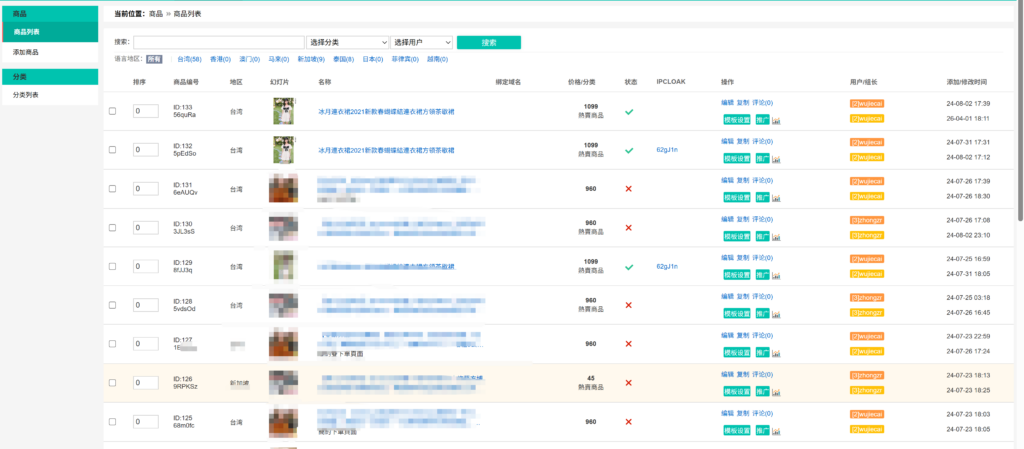Click 复制 link for product ID:130

pos(743,219)
